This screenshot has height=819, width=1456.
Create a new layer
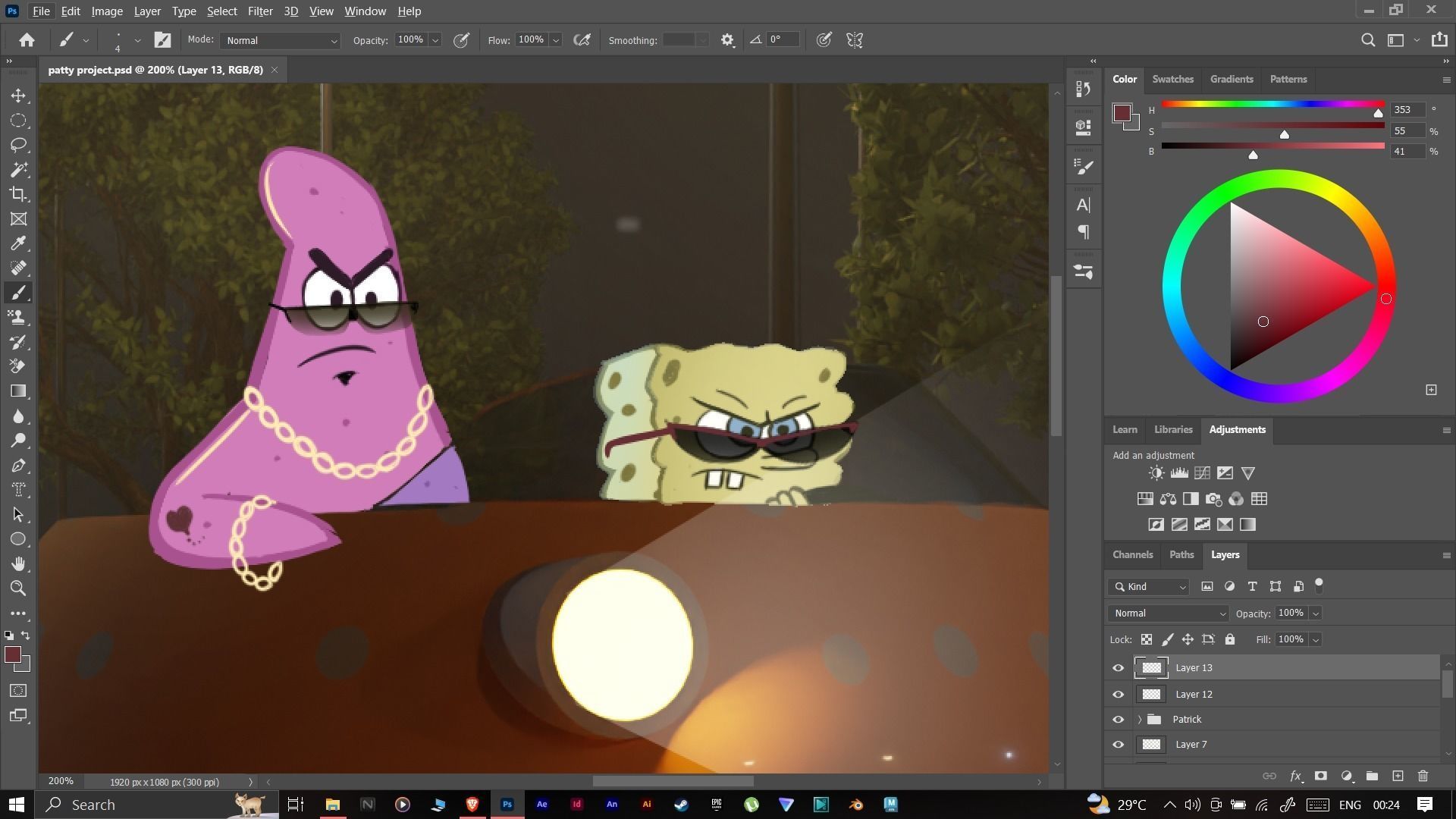pyautogui.click(x=1398, y=776)
